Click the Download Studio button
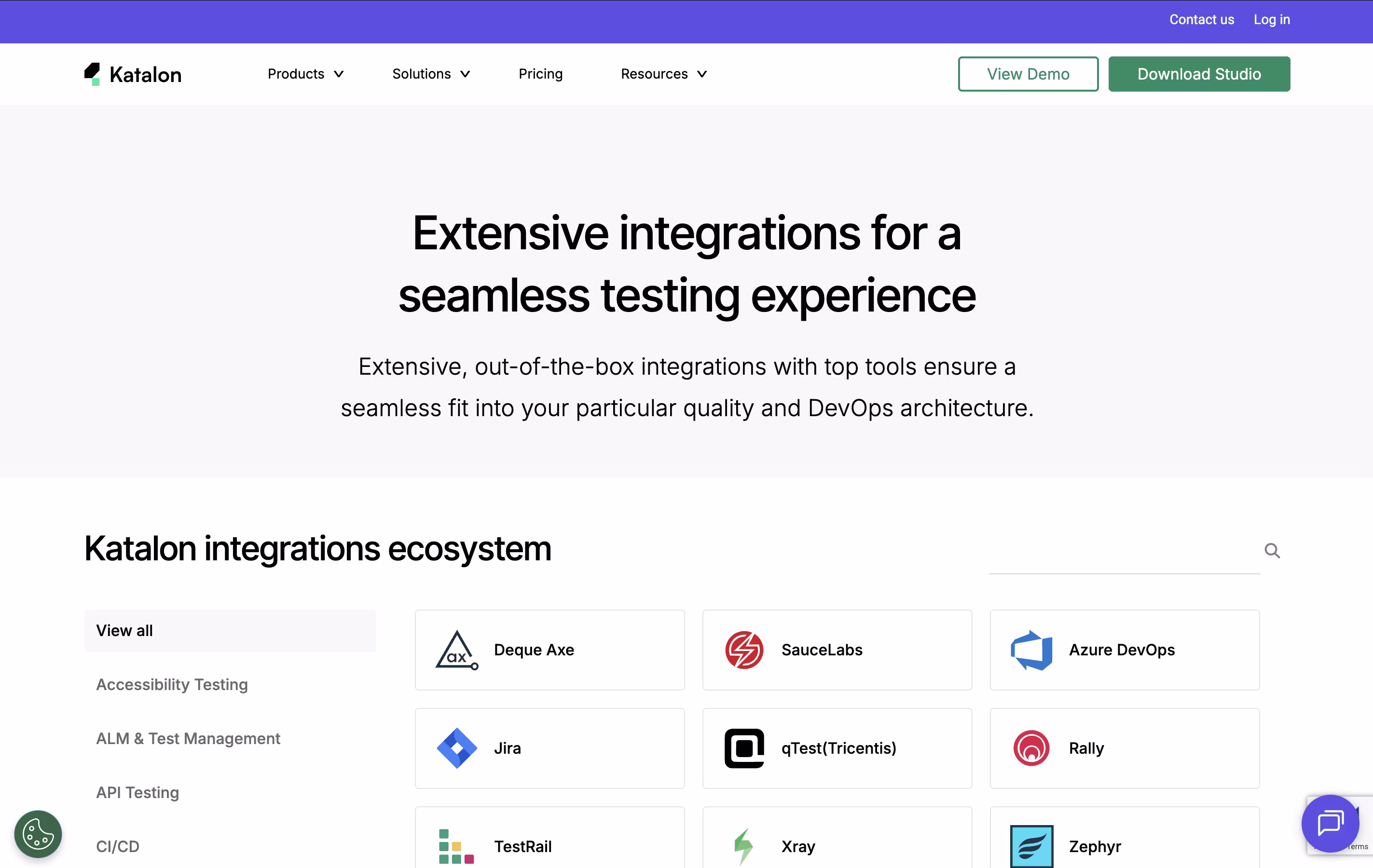Image resolution: width=1373 pixels, height=868 pixels. (1198, 74)
